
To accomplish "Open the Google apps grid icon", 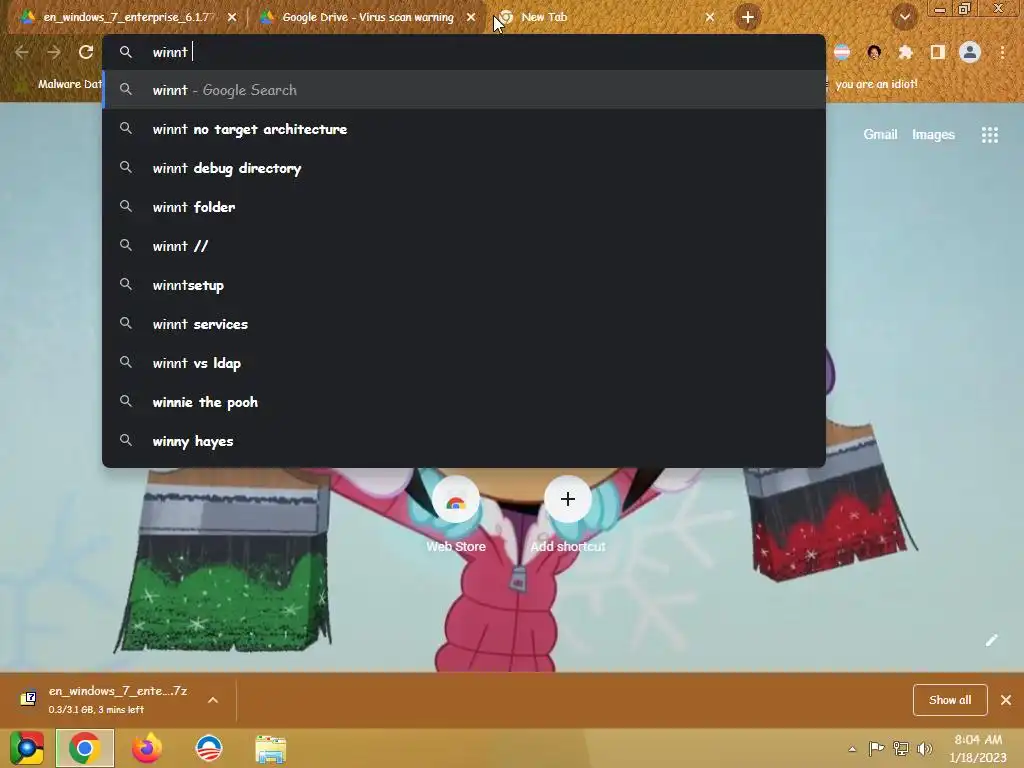I will pyautogui.click(x=989, y=135).
